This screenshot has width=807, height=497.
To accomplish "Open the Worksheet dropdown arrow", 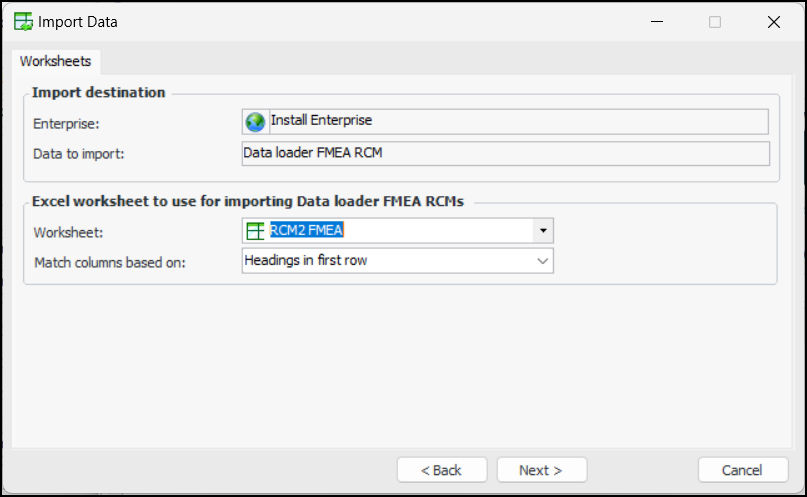I will tap(542, 231).
